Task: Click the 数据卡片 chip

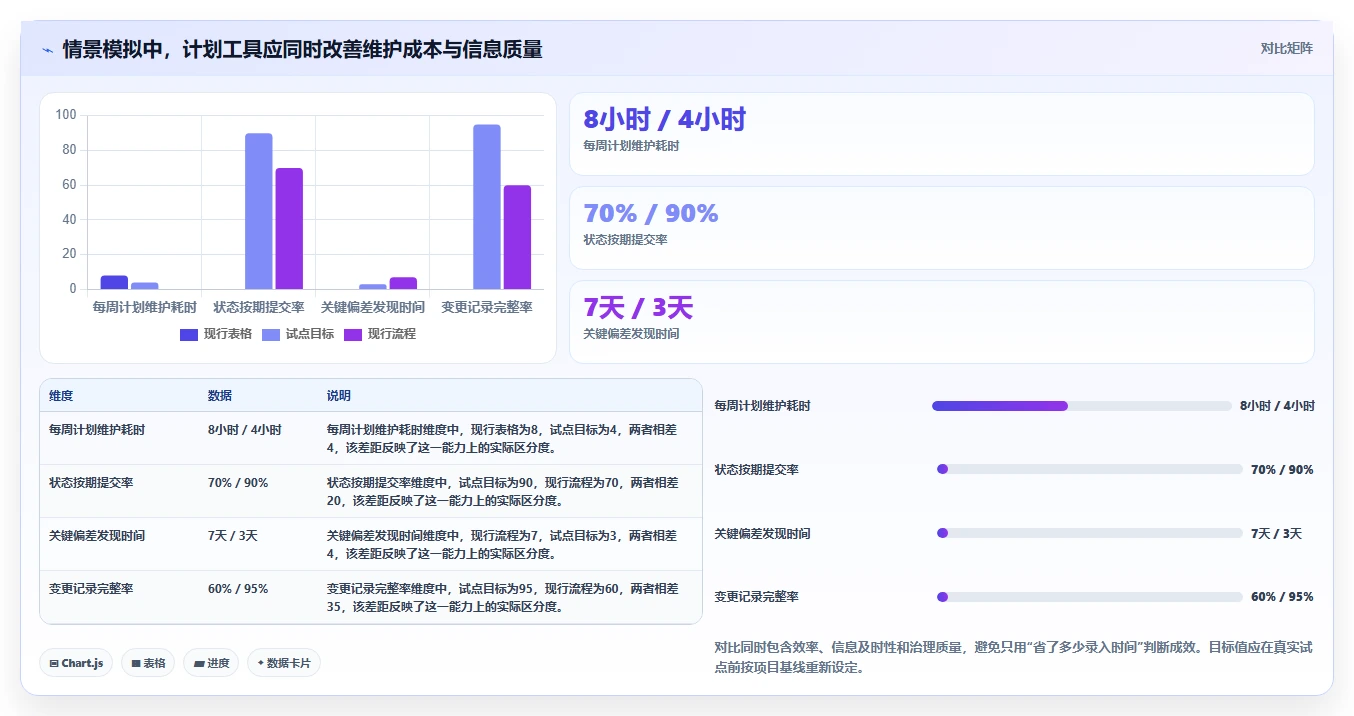Action: 284,663
